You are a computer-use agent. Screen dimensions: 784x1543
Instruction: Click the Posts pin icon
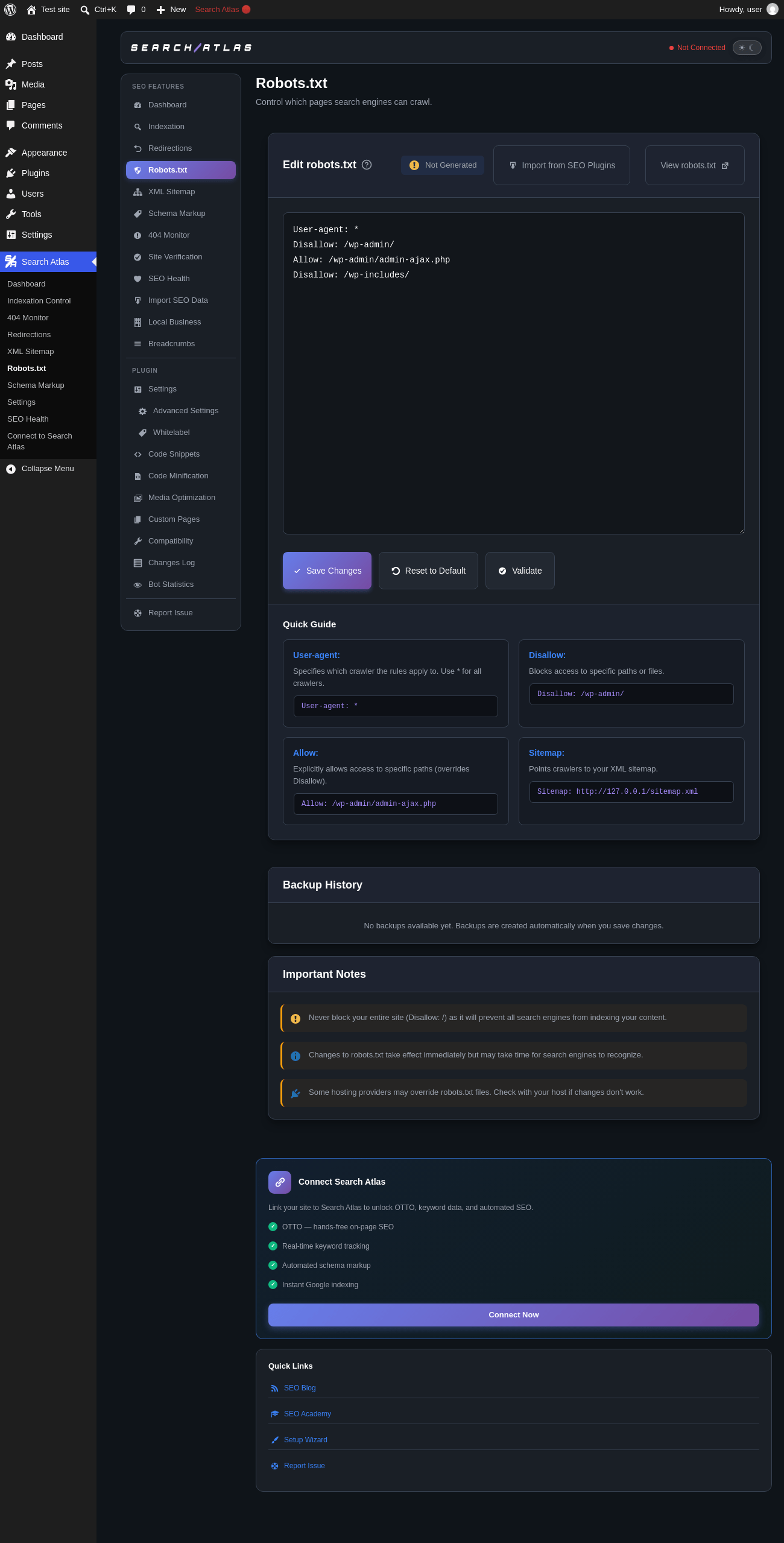(11, 64)
